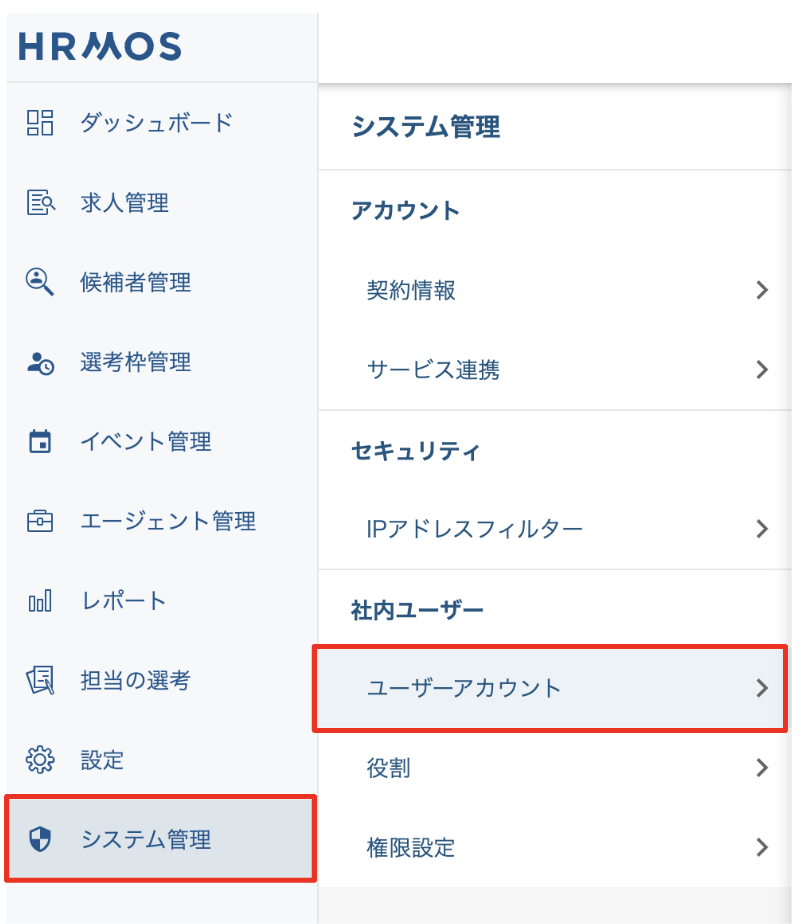This screenshot has height=924, width=802.
Task: Click the レポート bar chart icon
Action: pos(40,601)
